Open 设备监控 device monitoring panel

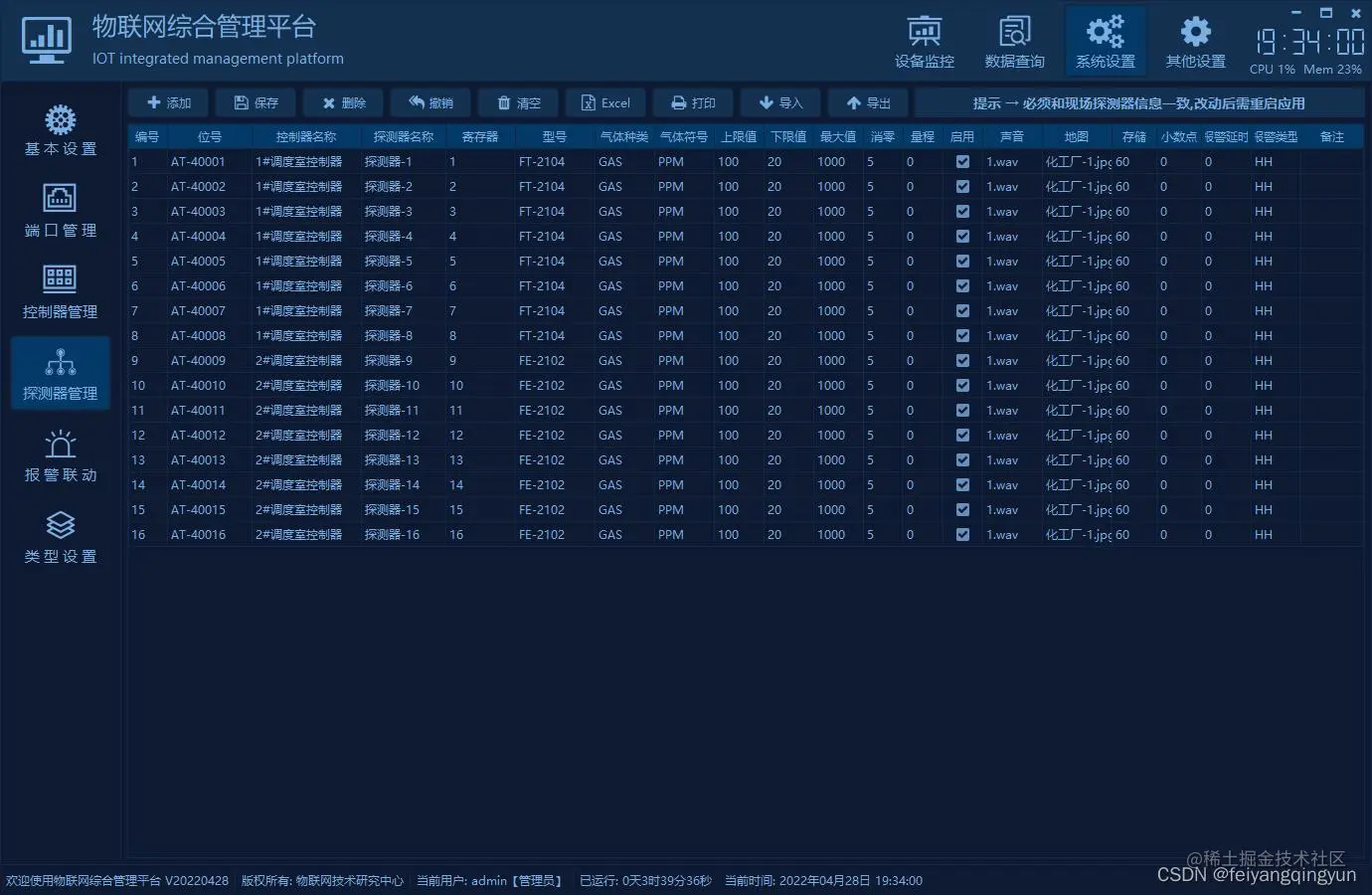924,40
